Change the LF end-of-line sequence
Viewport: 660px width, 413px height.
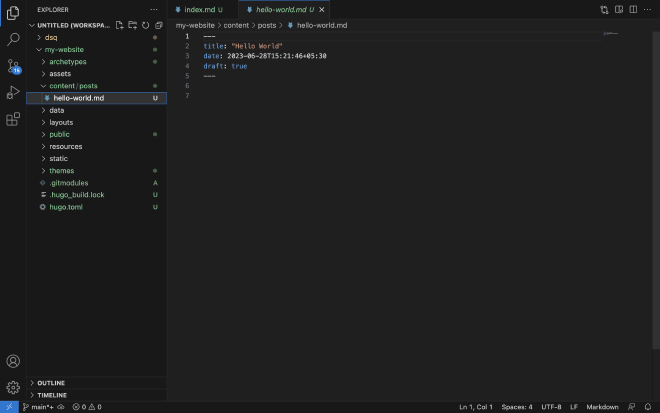pyautogui.click(x=574, y=407)
